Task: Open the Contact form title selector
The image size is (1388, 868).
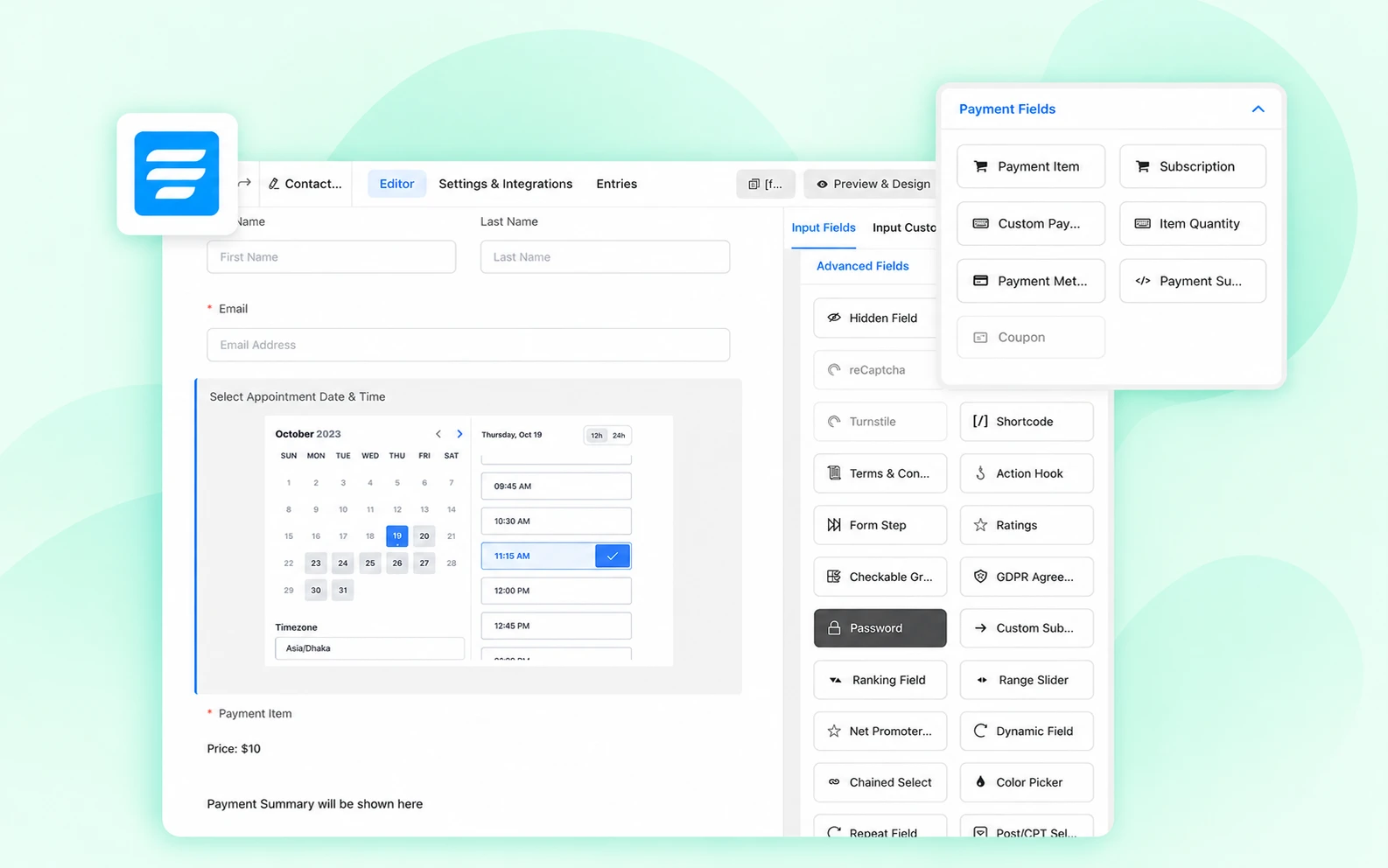Action: pos(305,184)
